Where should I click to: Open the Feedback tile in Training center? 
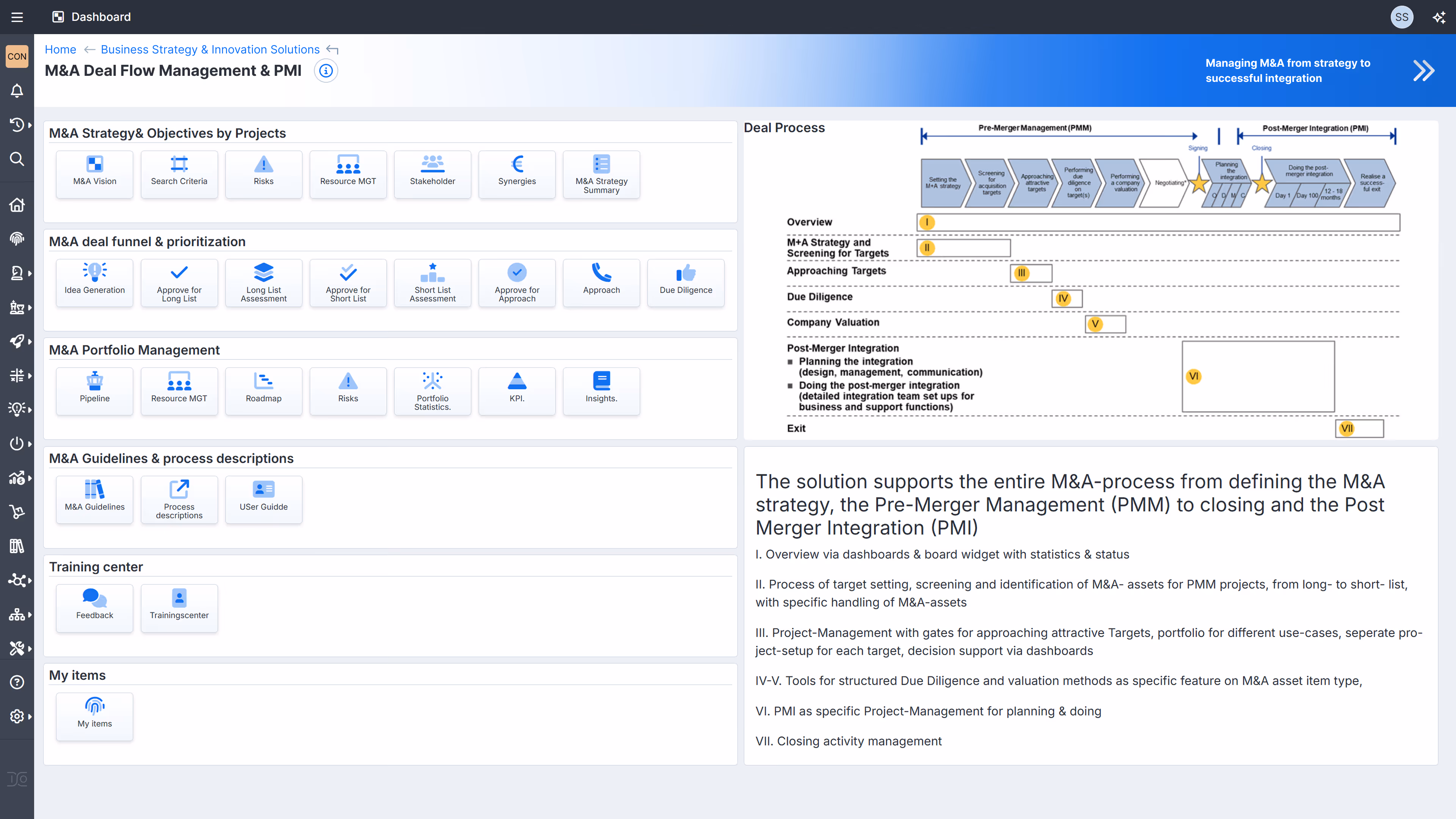(x=94, y=608)
